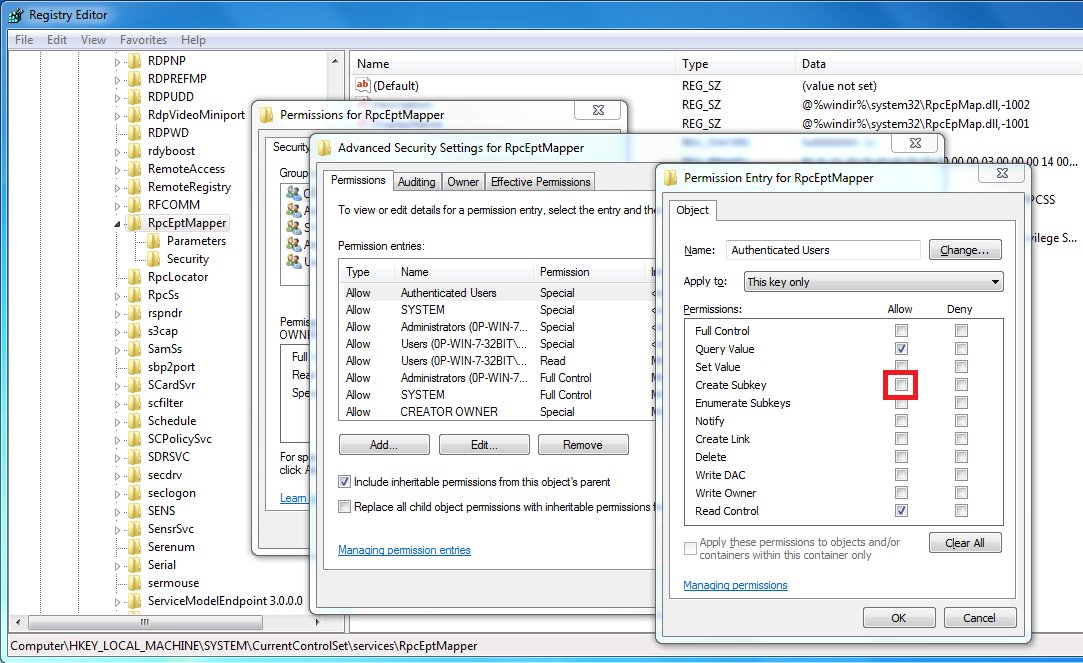The image size is (1083, 663).
Task: Select the RDPNP folder icon in tree
Action: tap(135, 61)
